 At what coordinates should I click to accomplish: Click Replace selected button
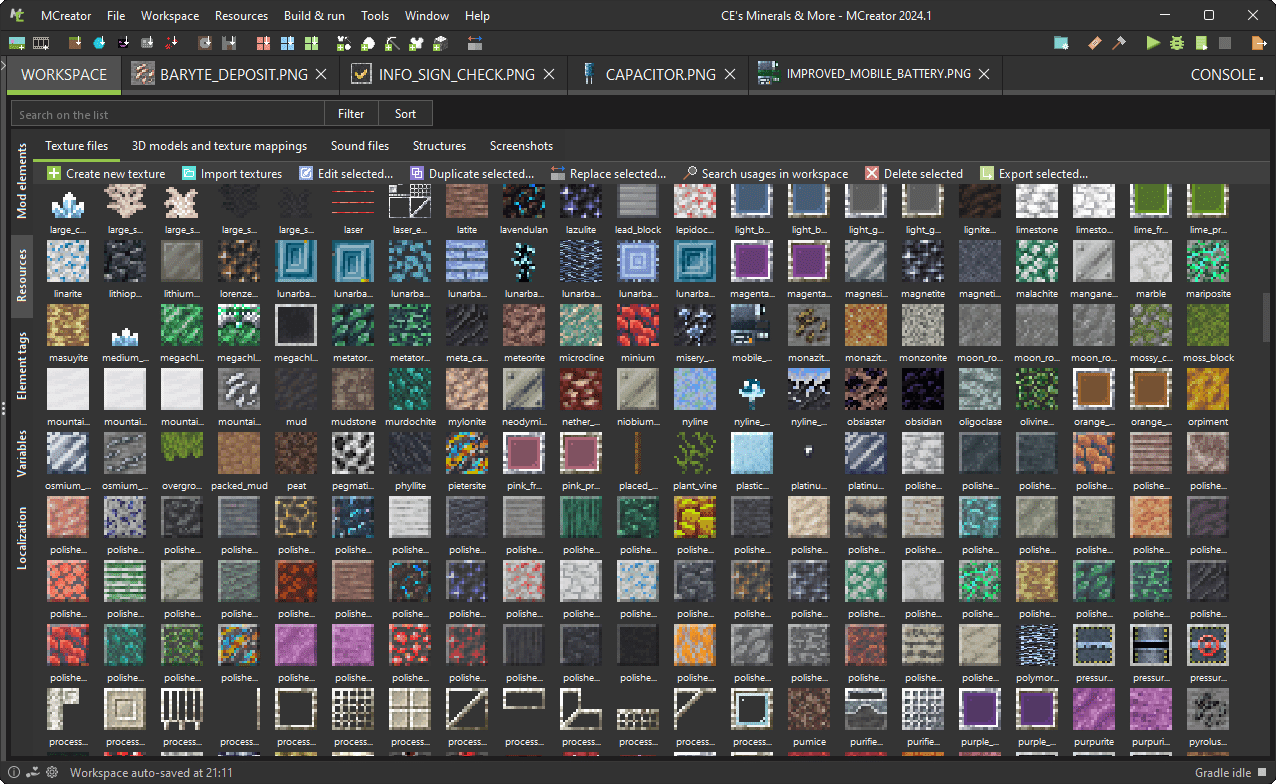coord(608,173)
